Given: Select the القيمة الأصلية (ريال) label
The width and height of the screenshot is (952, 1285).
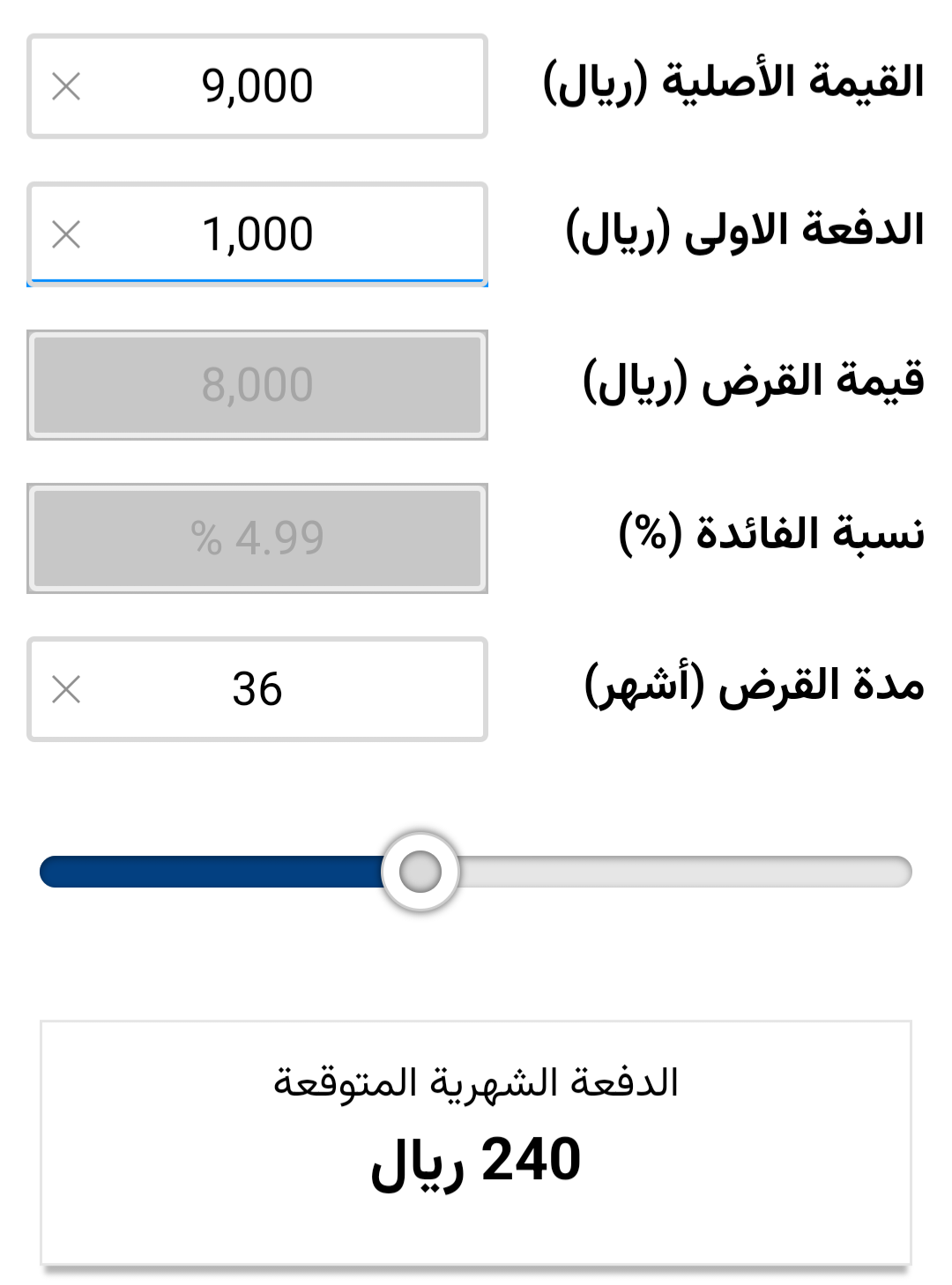Looking at the screenshot, I should pyautogui.click(x=733, y=83).
